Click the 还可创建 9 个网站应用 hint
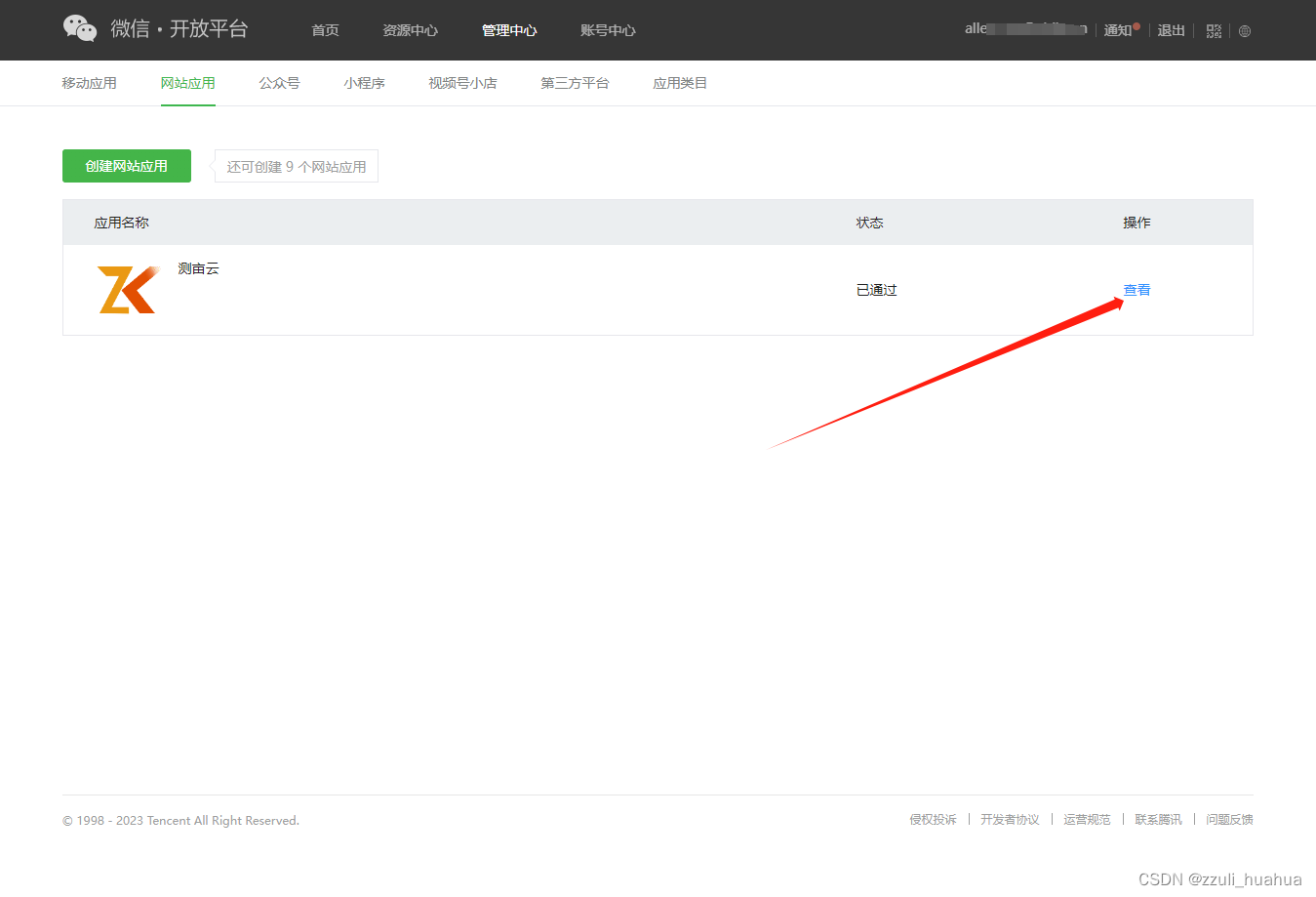 pos(297,167)
